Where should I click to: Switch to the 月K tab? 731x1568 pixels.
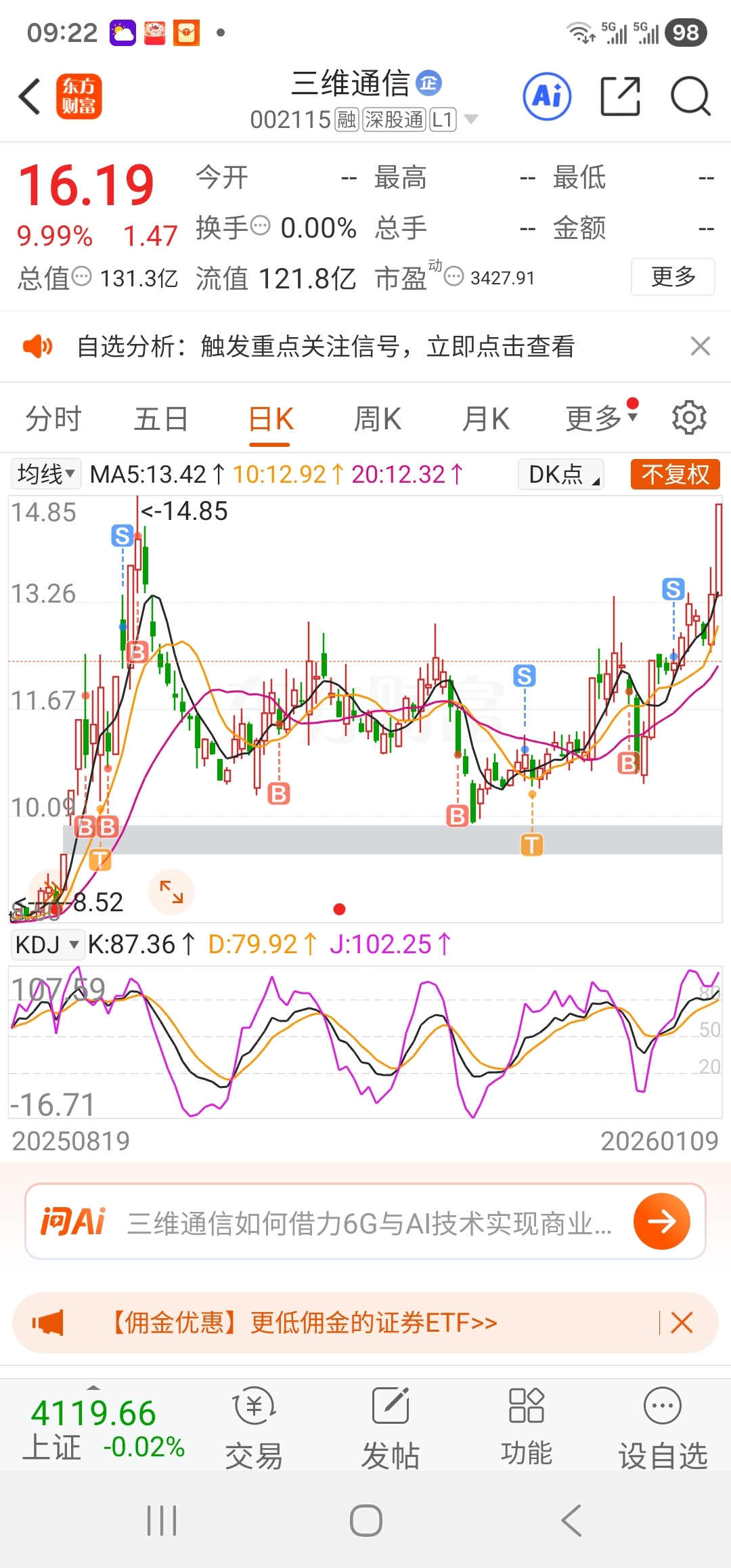(485, 419)
